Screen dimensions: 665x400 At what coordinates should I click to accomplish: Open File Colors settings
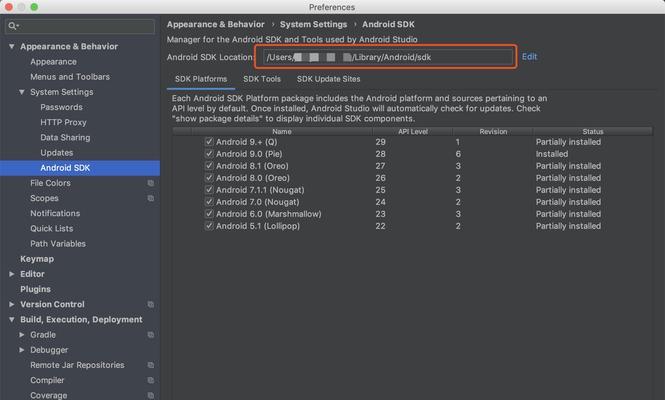[x=50, y=183]
